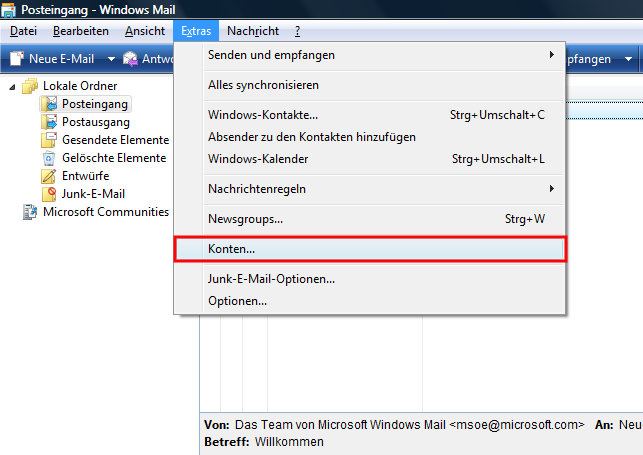The height and width of the screenshot is (455, 643).
Task: Expand the Nachrichtenregeln submenu
Action: tap(551, 188)
